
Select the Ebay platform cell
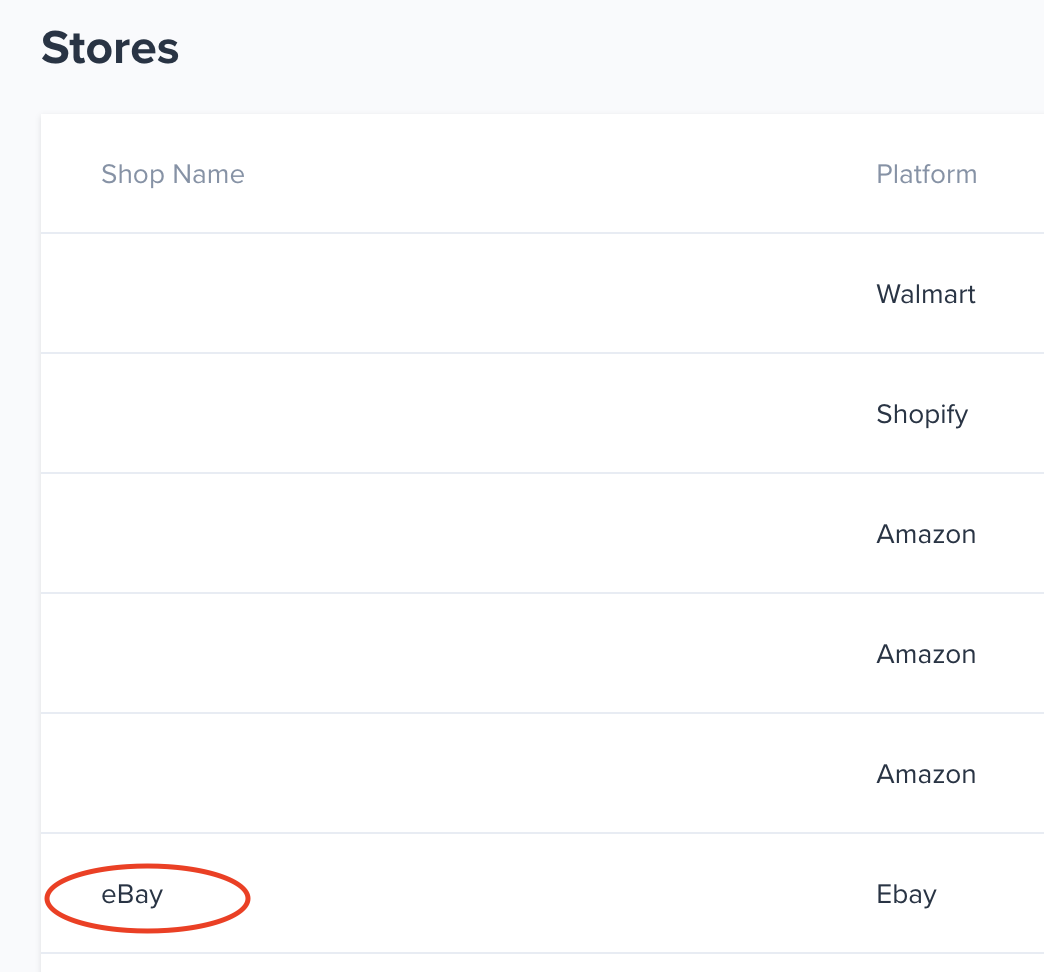pyautogui.click(x=906, y=894)
